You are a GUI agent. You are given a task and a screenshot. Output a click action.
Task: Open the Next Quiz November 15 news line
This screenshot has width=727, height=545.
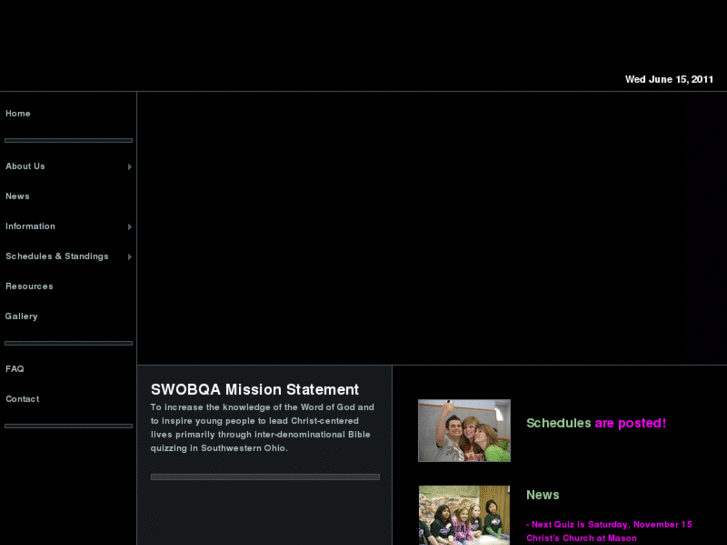pyautogui.click(x=609, y=525)
